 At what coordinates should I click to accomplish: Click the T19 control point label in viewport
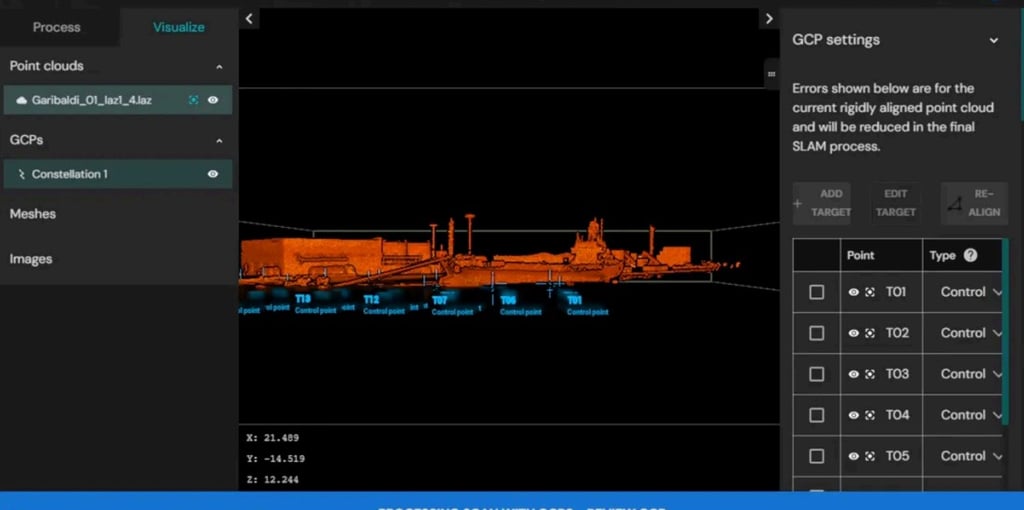(315, 304)
